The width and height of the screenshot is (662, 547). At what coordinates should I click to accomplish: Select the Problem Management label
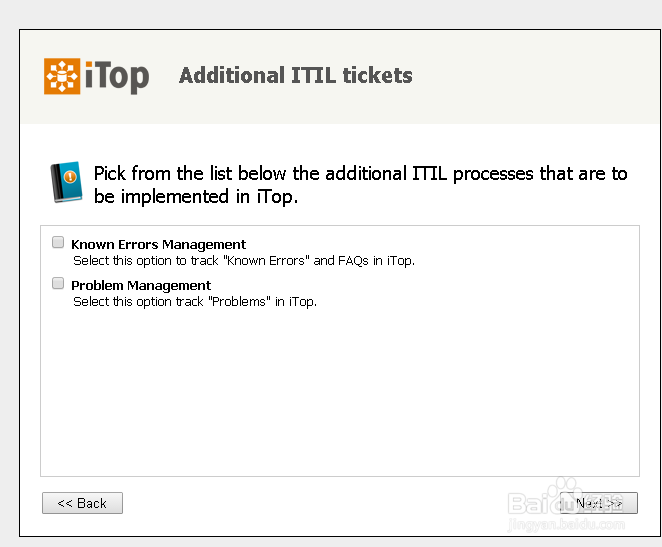point(141,285)
